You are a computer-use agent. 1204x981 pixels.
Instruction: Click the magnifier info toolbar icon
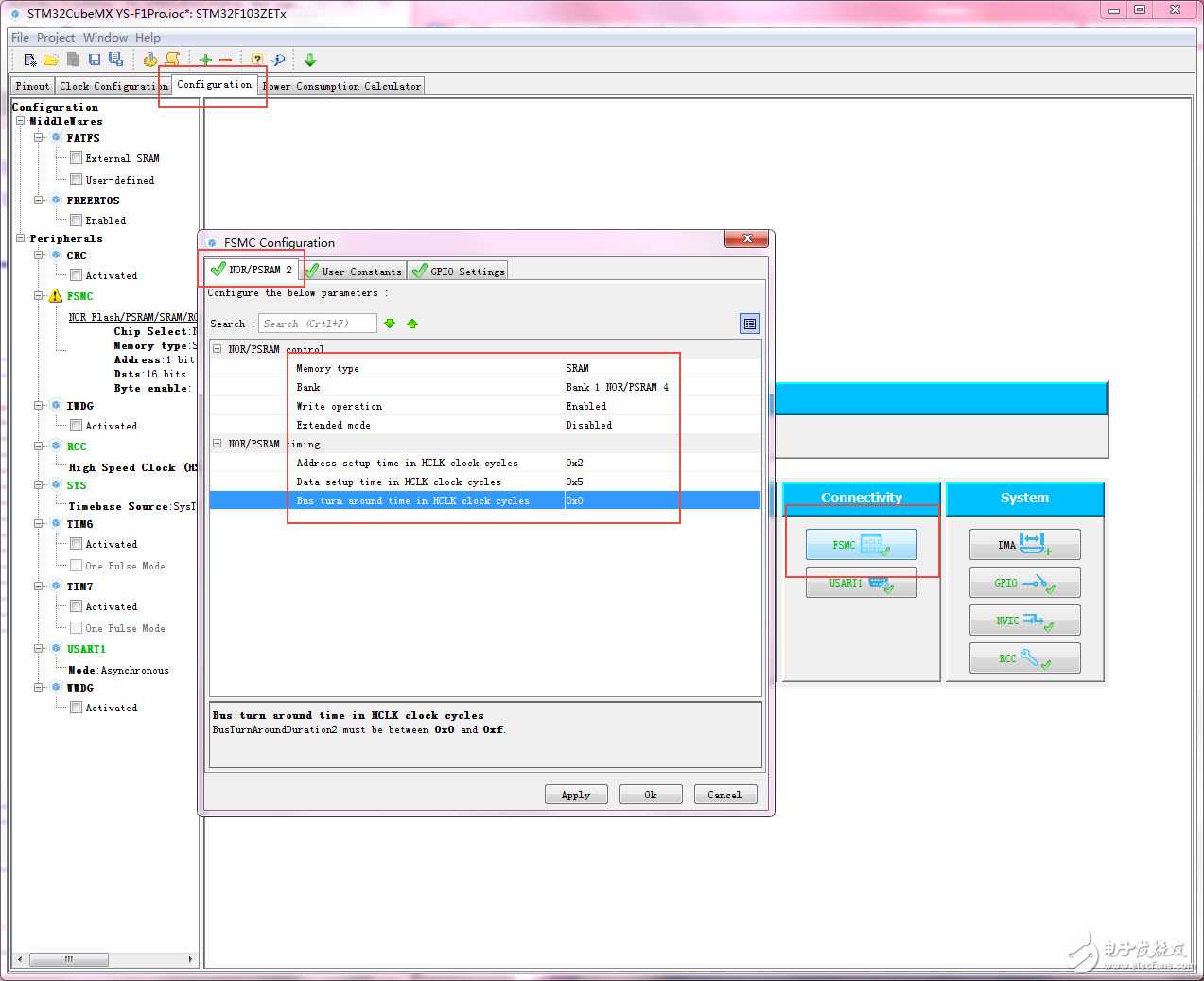click(278, 60)
